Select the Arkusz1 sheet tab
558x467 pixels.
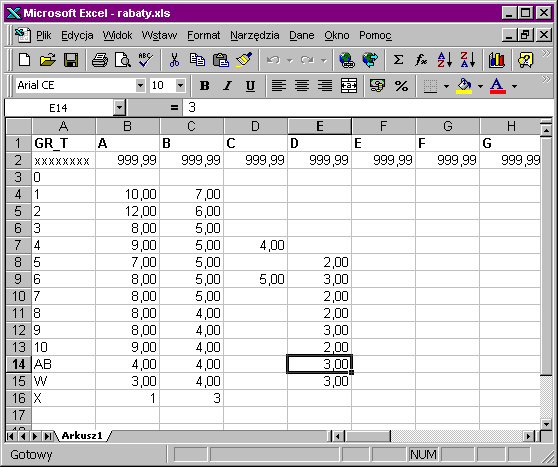coord(82,435)
